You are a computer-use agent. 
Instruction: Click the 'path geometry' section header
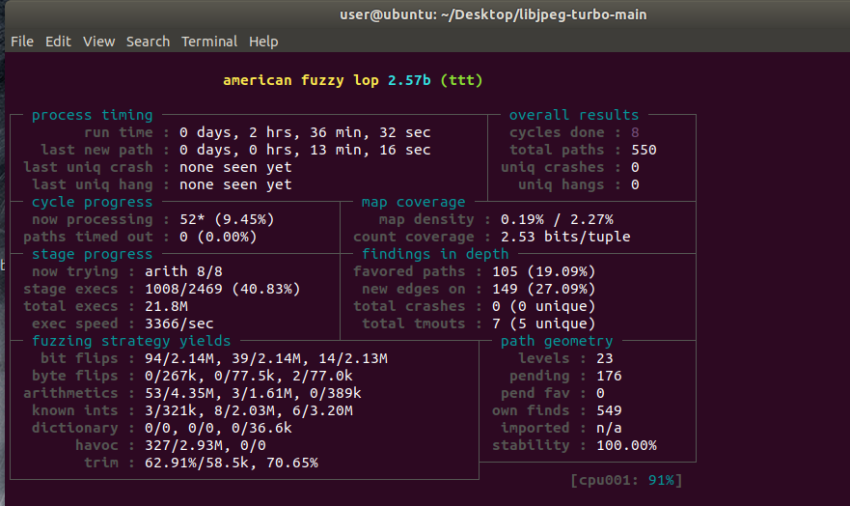click(557, 341)
